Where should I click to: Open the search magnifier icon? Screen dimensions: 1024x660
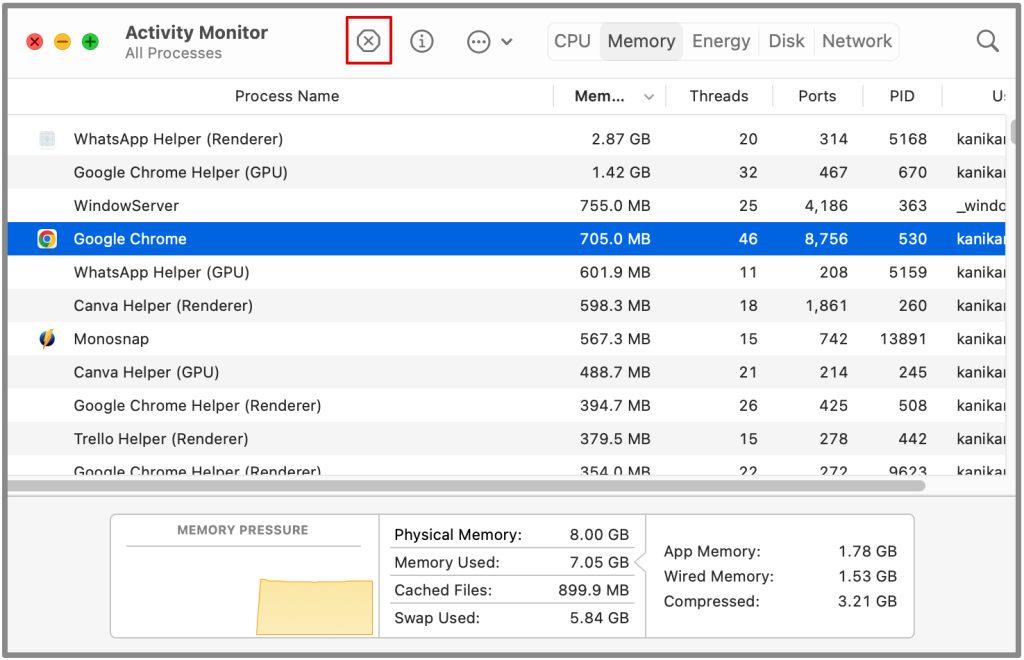point(987,41)
